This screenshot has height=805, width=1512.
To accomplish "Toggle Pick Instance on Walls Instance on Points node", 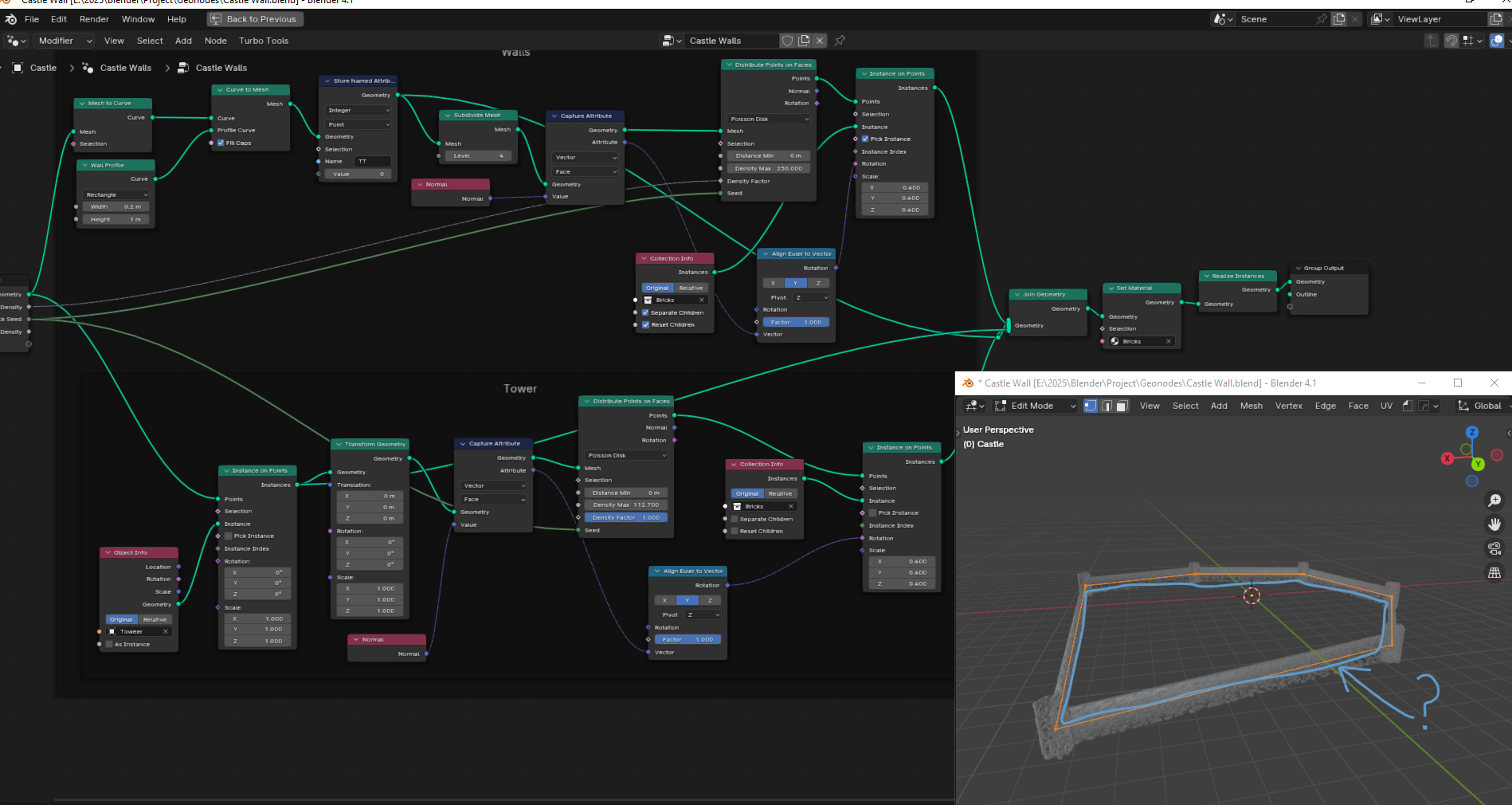I will pyautogui.click(x=865, y=139).
